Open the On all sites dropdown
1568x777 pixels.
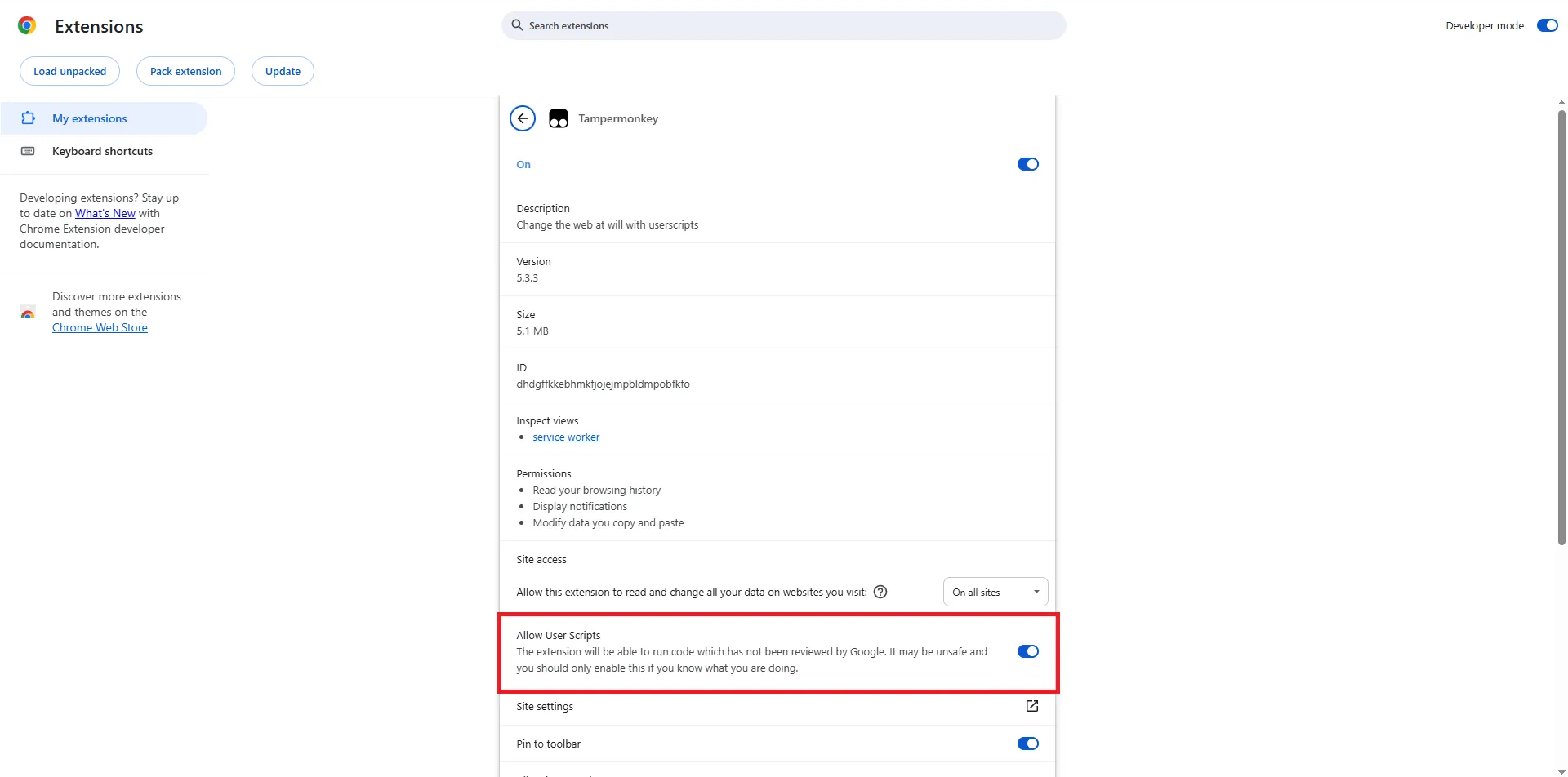tap(995, 593)
